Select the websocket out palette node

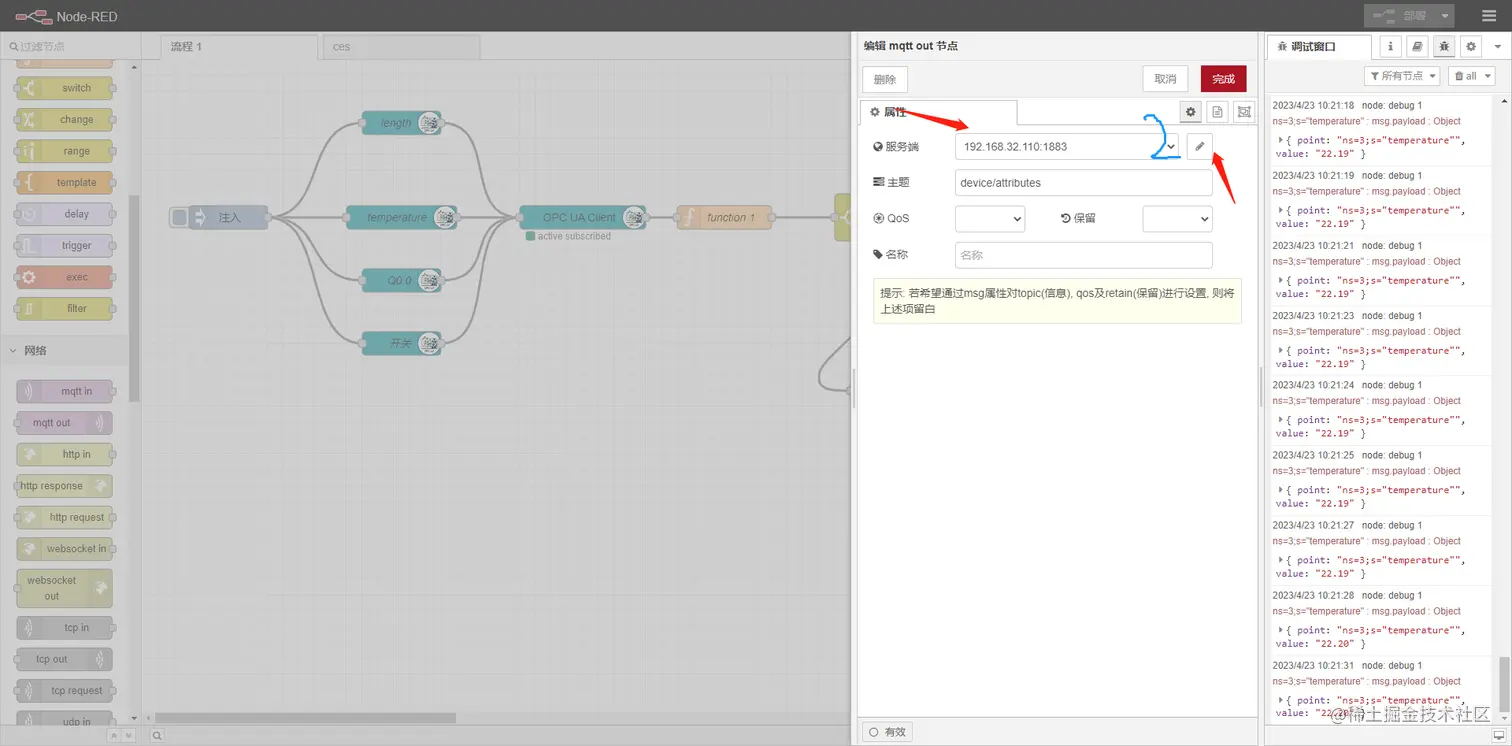click(x=64, y=588)
